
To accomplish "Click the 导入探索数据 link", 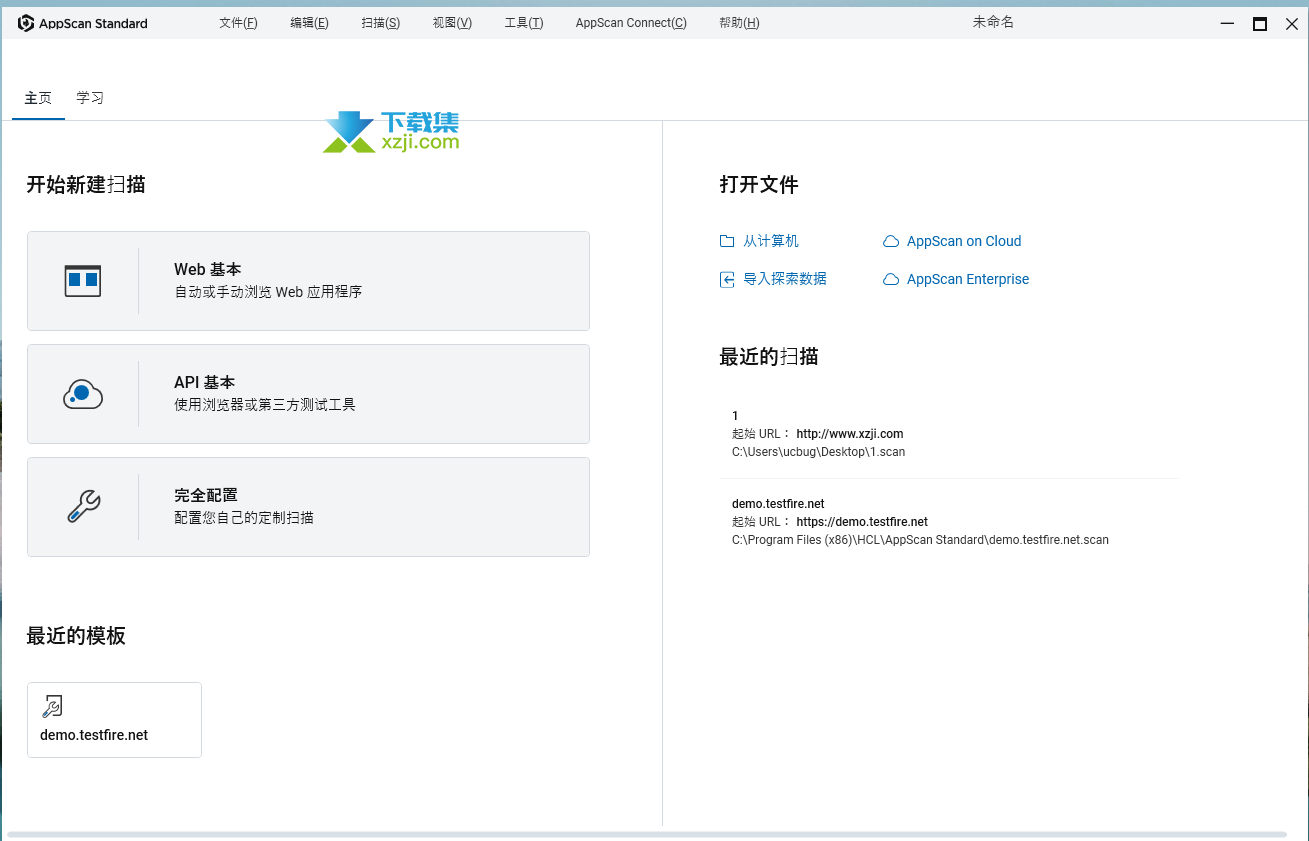I will (785, 279).
